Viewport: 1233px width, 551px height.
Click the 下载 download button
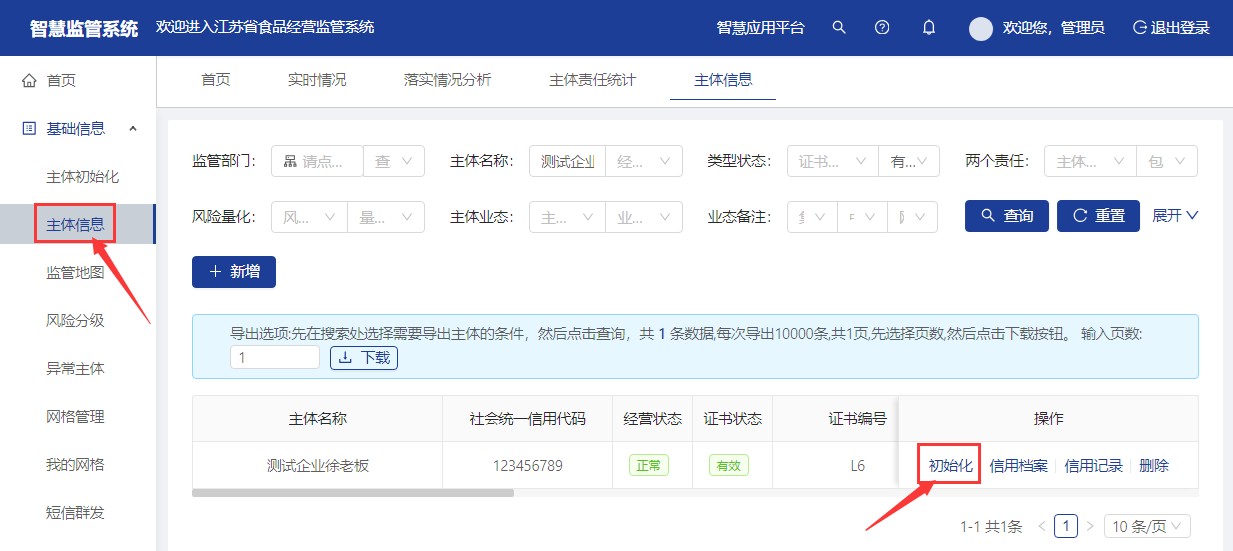(x=364, y=358)
